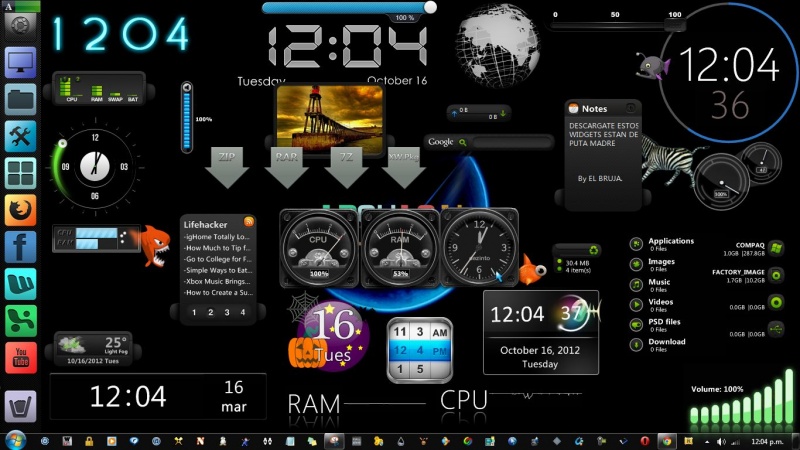Click the teal W dock icon

click(20, 284)
